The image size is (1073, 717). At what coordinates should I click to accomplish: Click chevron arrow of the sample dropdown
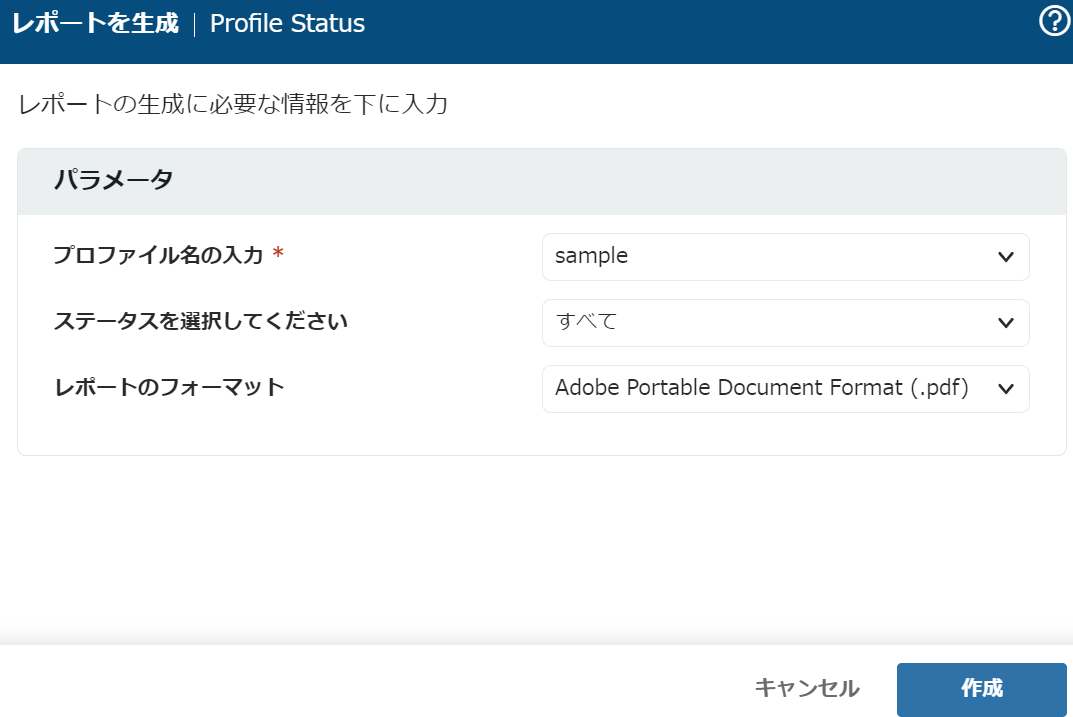click(1006, 257)
